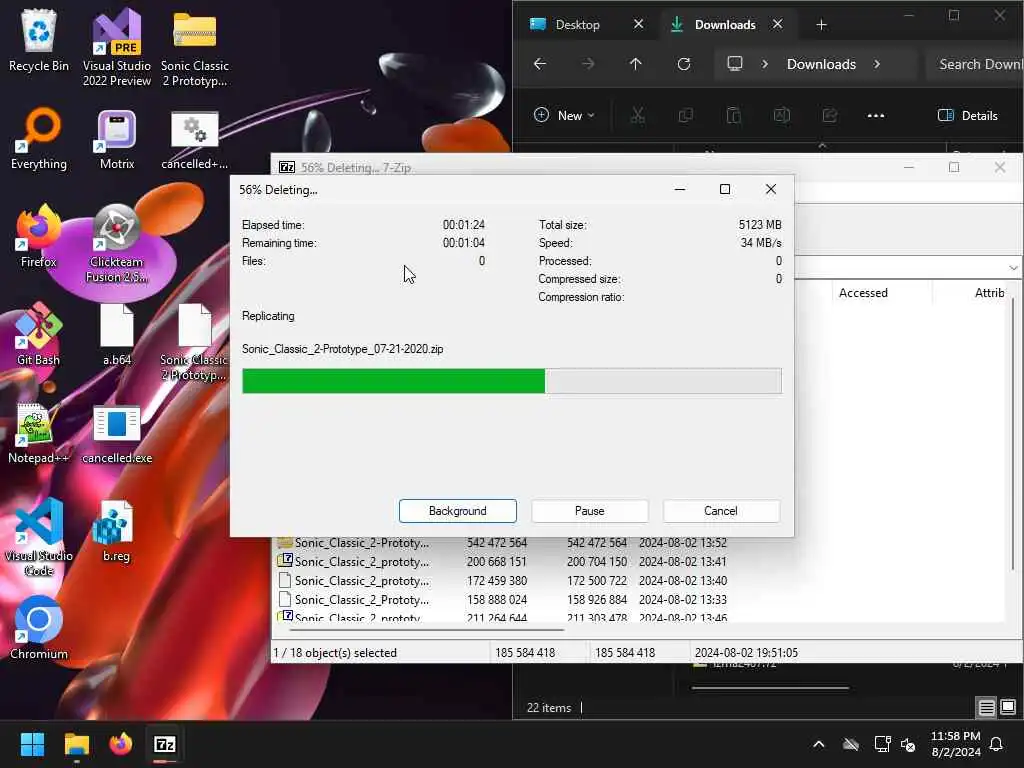Select the b.reg registry file icon
Viewport: 1024px width, 768px height.
point(116,531)
